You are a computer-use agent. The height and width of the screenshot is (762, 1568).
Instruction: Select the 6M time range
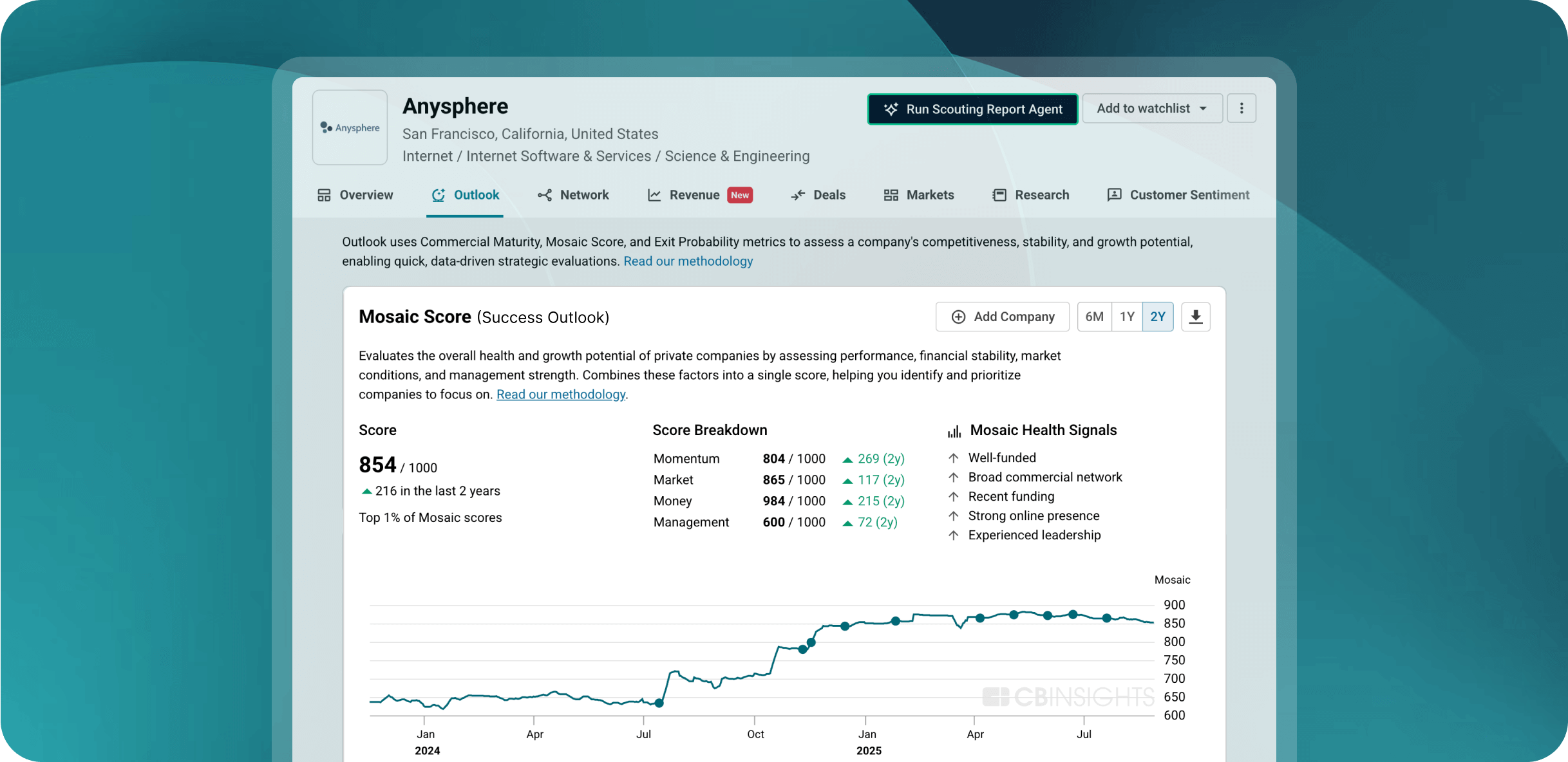coord(1094,317)
